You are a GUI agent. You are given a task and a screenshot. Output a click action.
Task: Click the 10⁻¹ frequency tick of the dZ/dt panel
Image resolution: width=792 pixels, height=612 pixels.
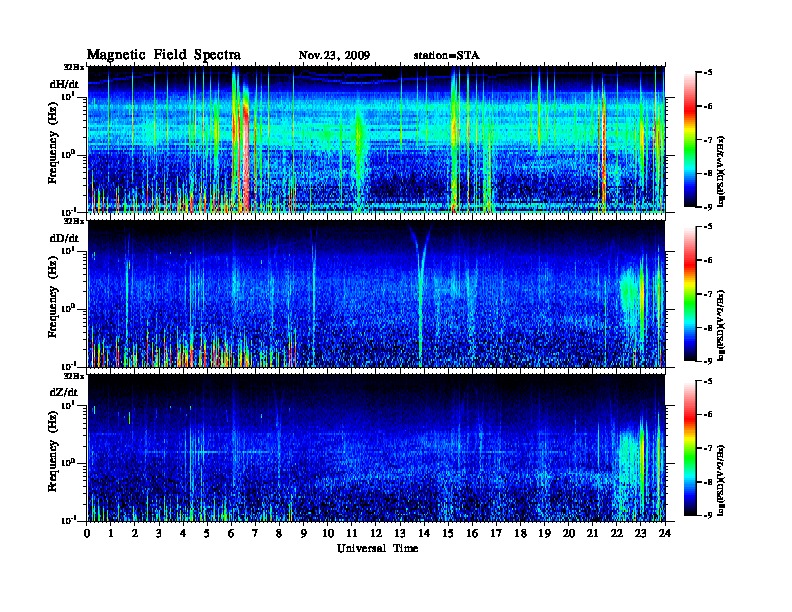67,520
